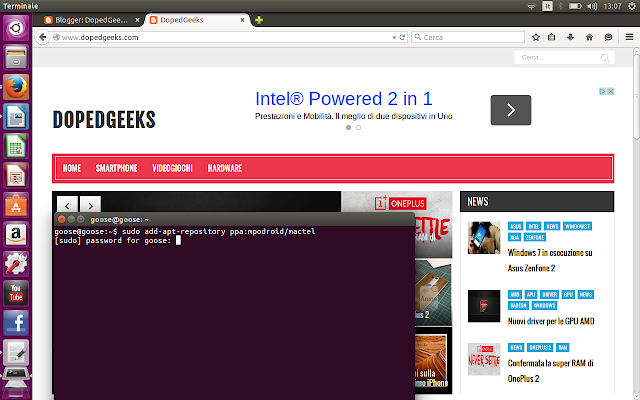640x400 pixels.
Task: Open Ubuntu Software Center icon
Action: pyautogui.click(x=16, y=205)
